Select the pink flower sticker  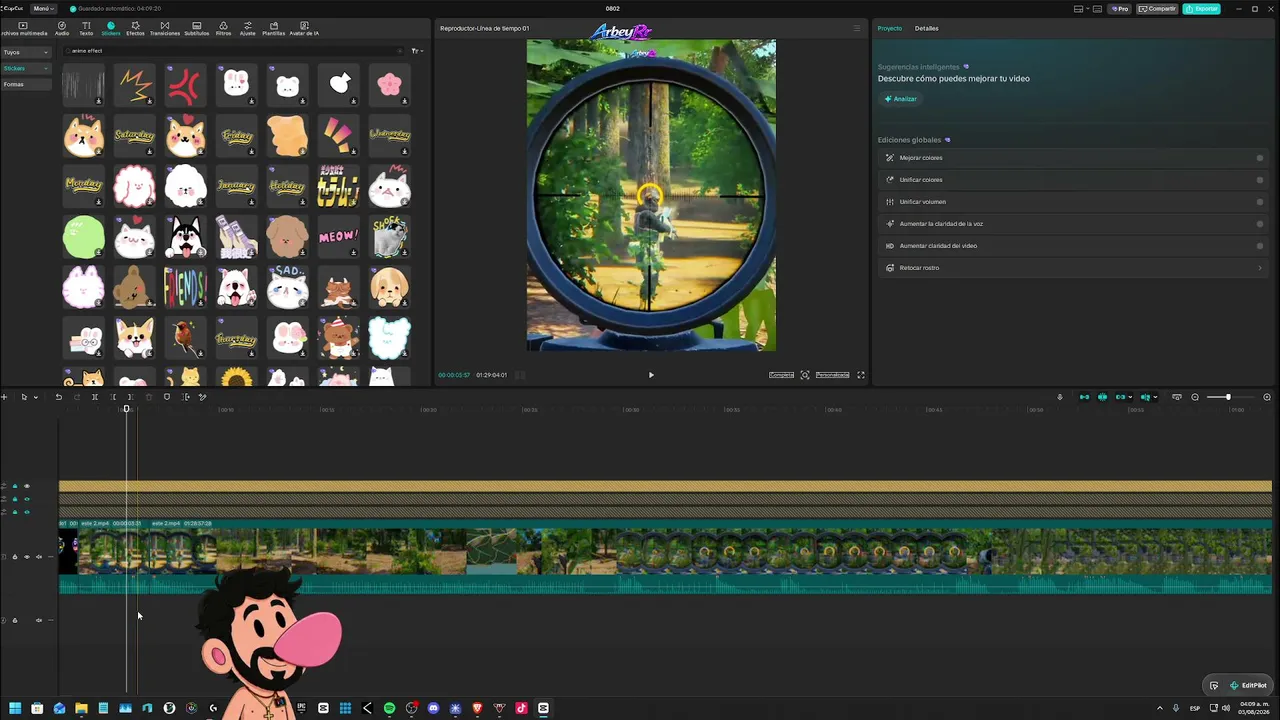coord(389,85)
